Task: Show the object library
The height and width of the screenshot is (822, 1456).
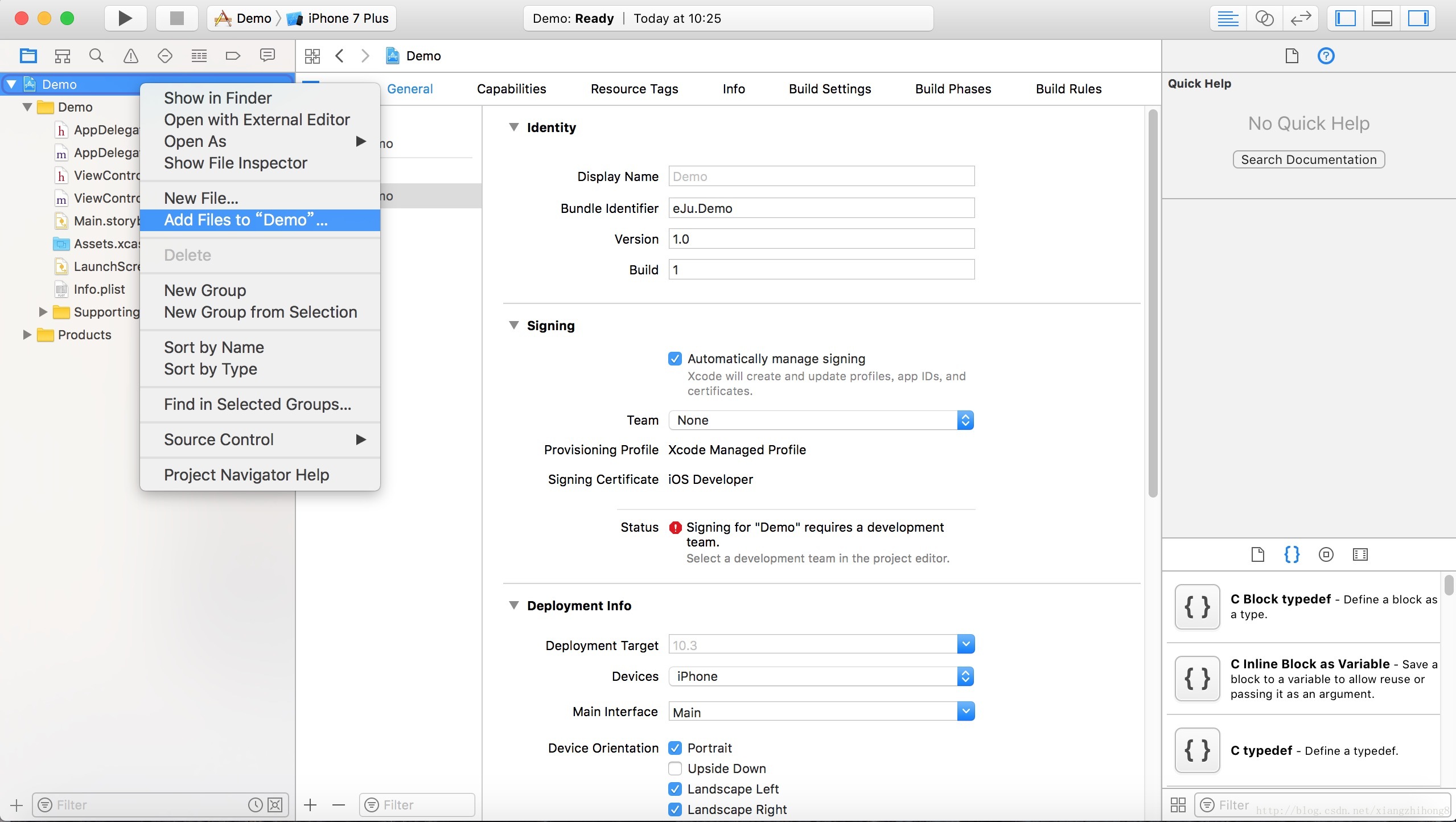Action: tap(1326, 554)
